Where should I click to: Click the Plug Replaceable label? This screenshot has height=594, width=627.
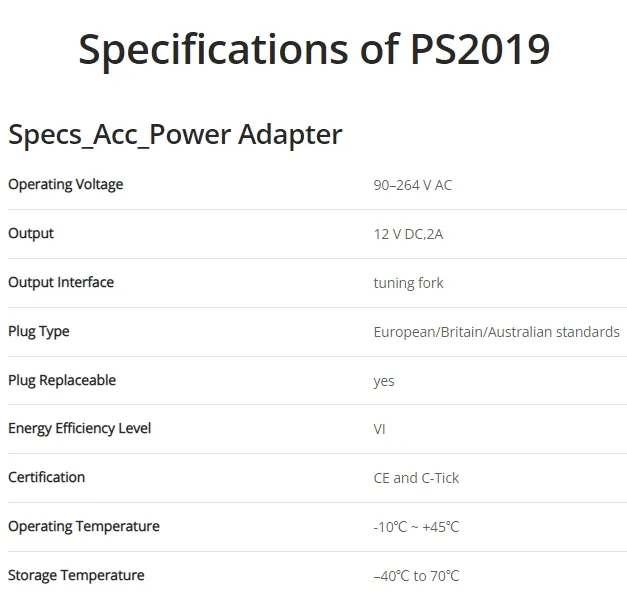(x=62, y=380)
